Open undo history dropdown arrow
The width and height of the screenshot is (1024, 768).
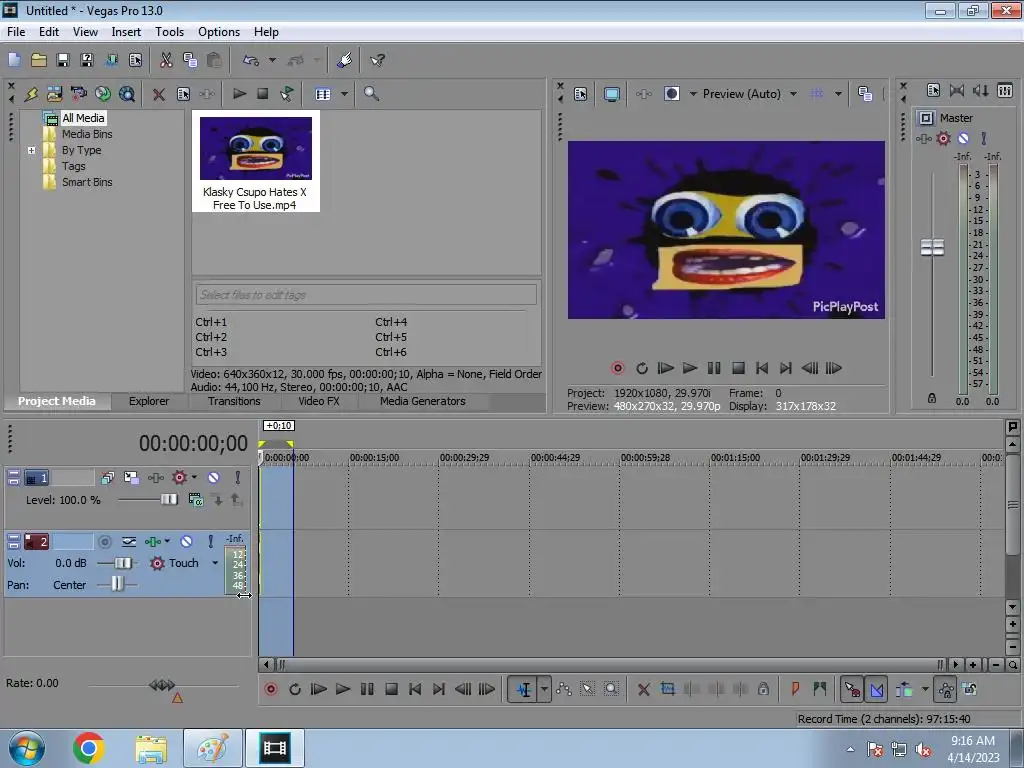(x=272, y=60)
